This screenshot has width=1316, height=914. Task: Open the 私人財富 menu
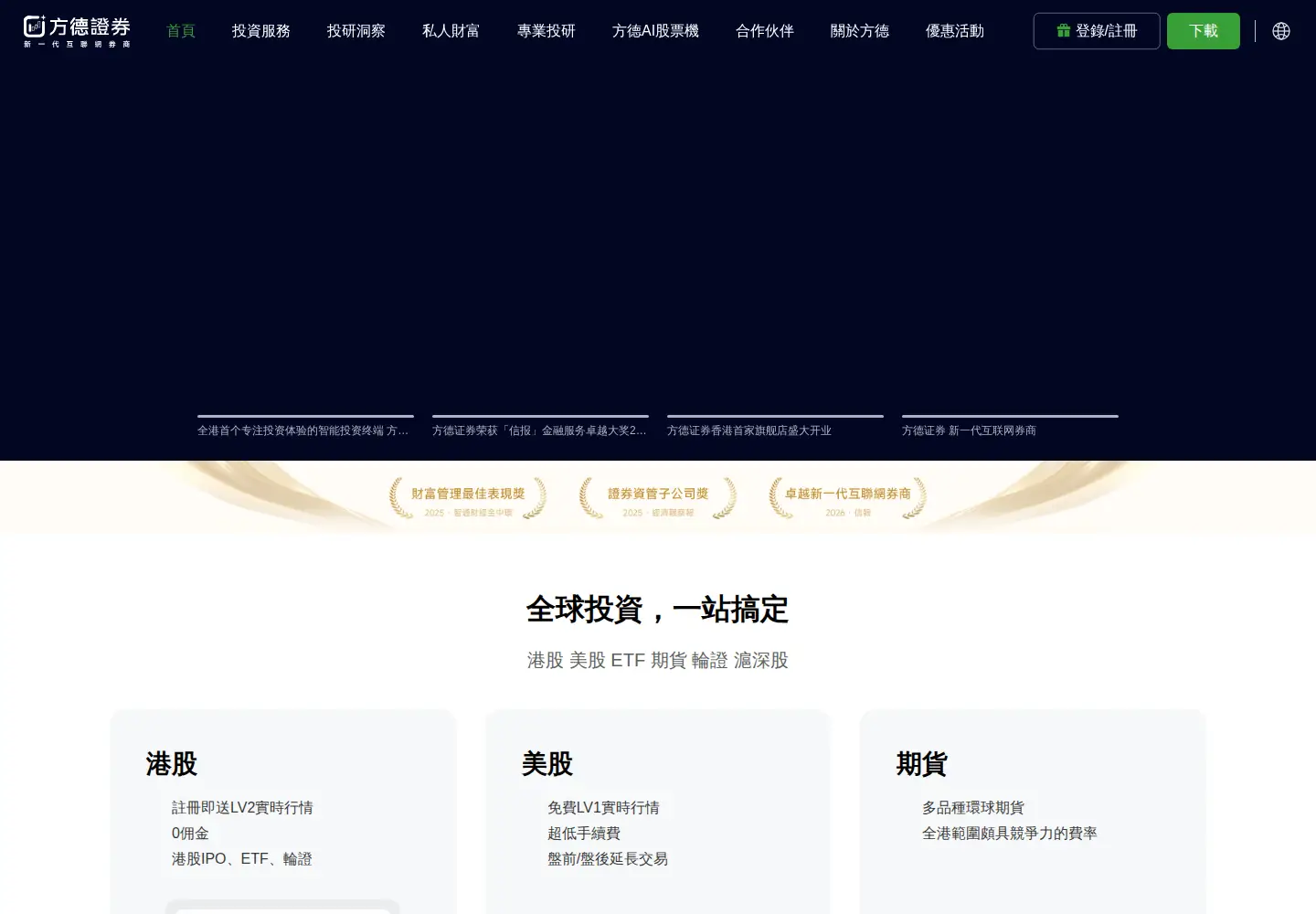(x=451, y=31)
